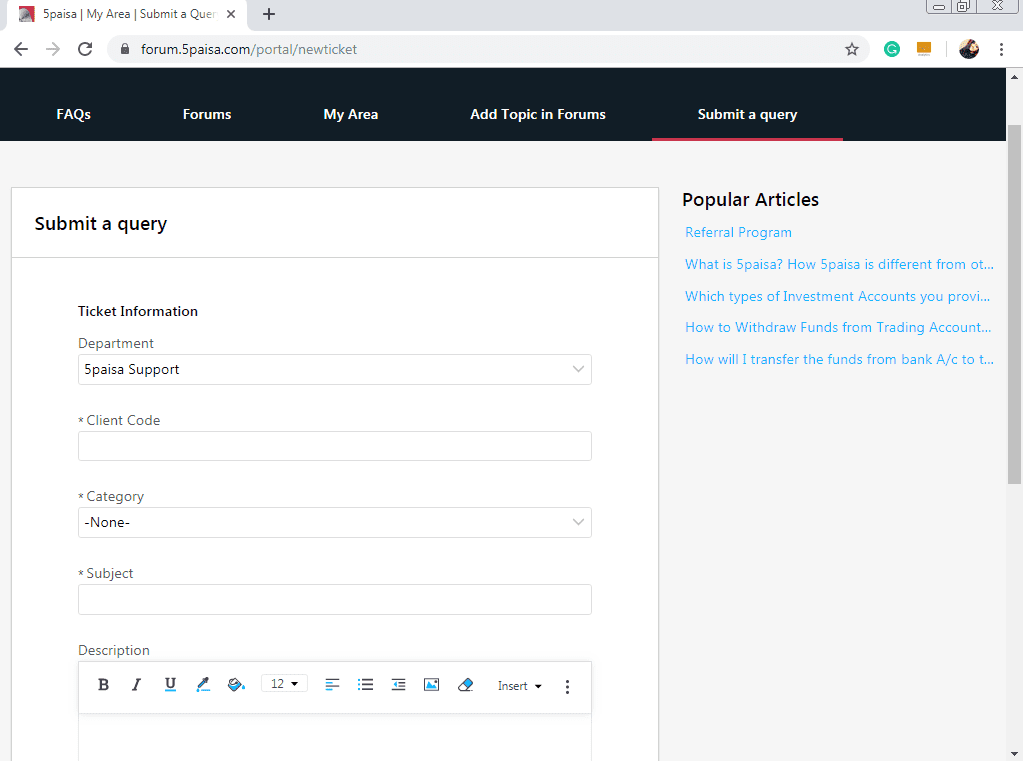Bookmark this page with the star
The image size is (1023, 761).
(851, 49)
